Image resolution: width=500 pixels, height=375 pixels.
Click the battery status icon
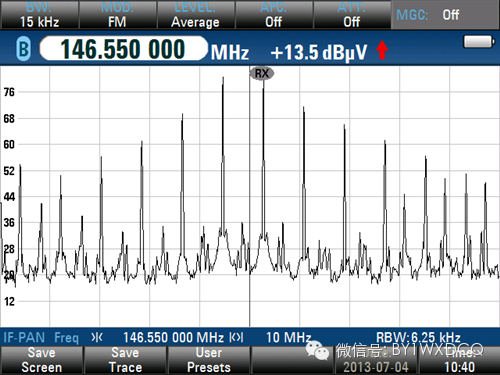pyautogui.click(x=478, y=42)
